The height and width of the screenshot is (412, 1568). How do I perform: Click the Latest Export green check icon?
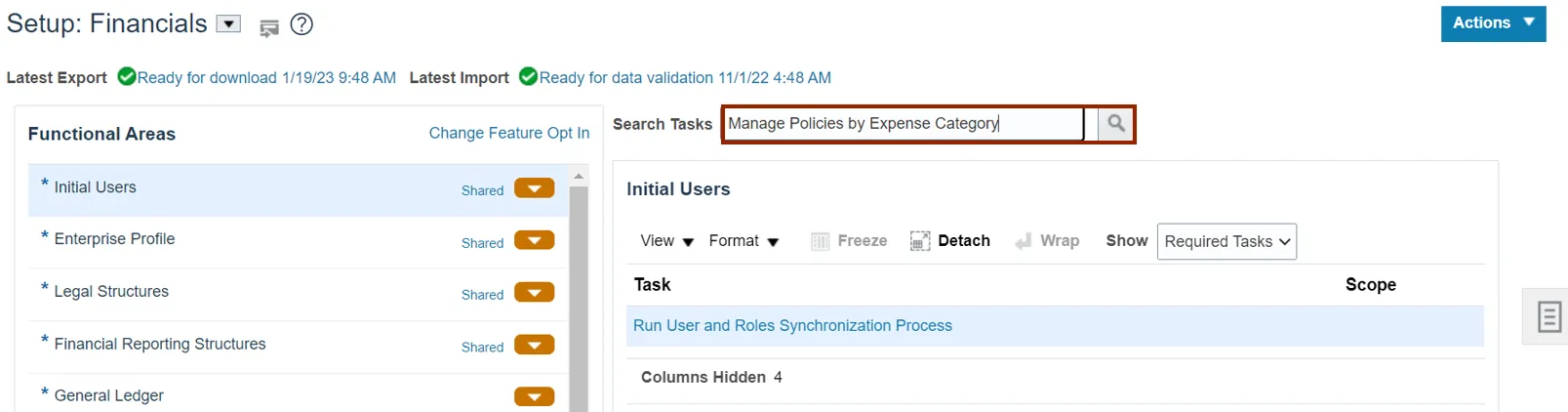[127, 76]
